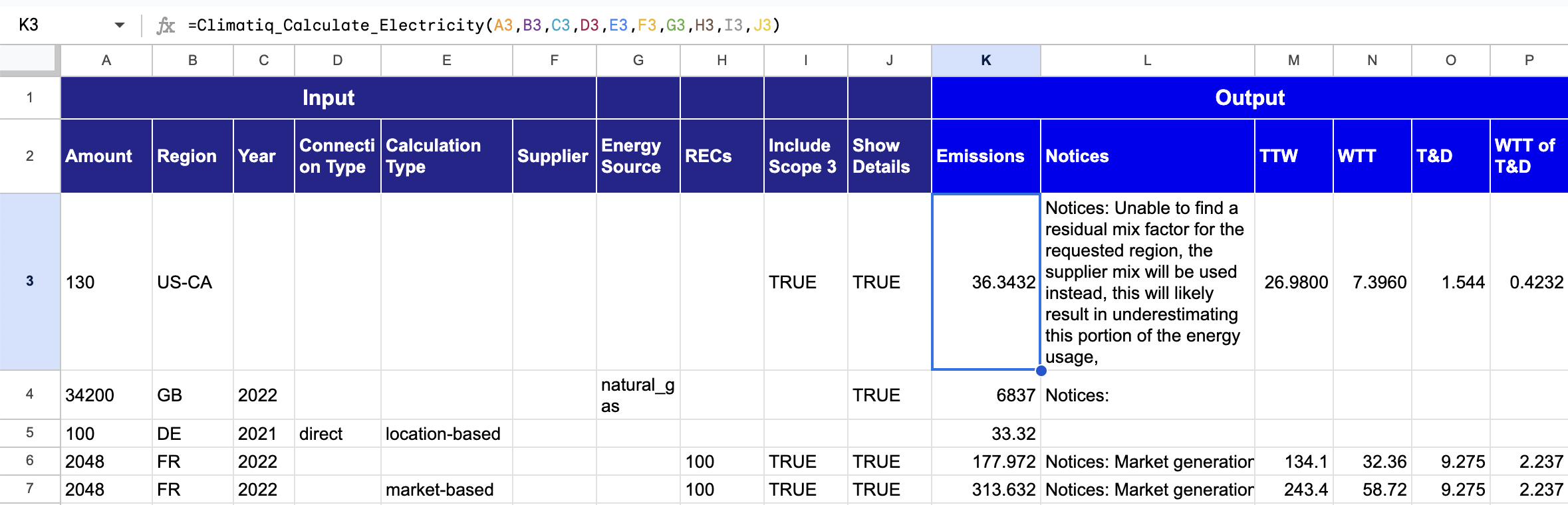This screenshot has width=1568, height=505.
Task: Select column M header
Action: 1294,60
